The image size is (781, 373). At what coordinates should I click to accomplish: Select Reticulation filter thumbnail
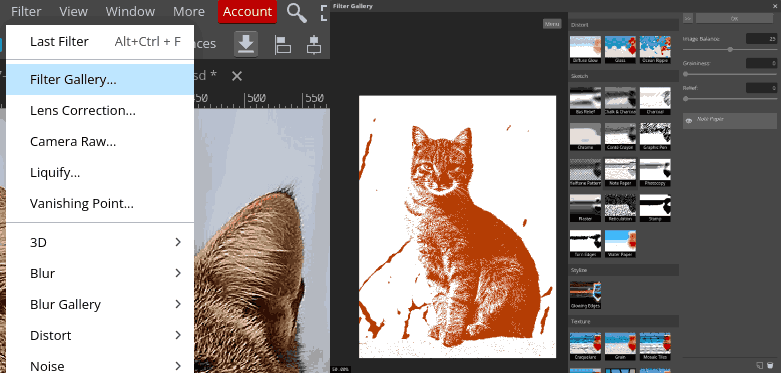tap(620, 208)
